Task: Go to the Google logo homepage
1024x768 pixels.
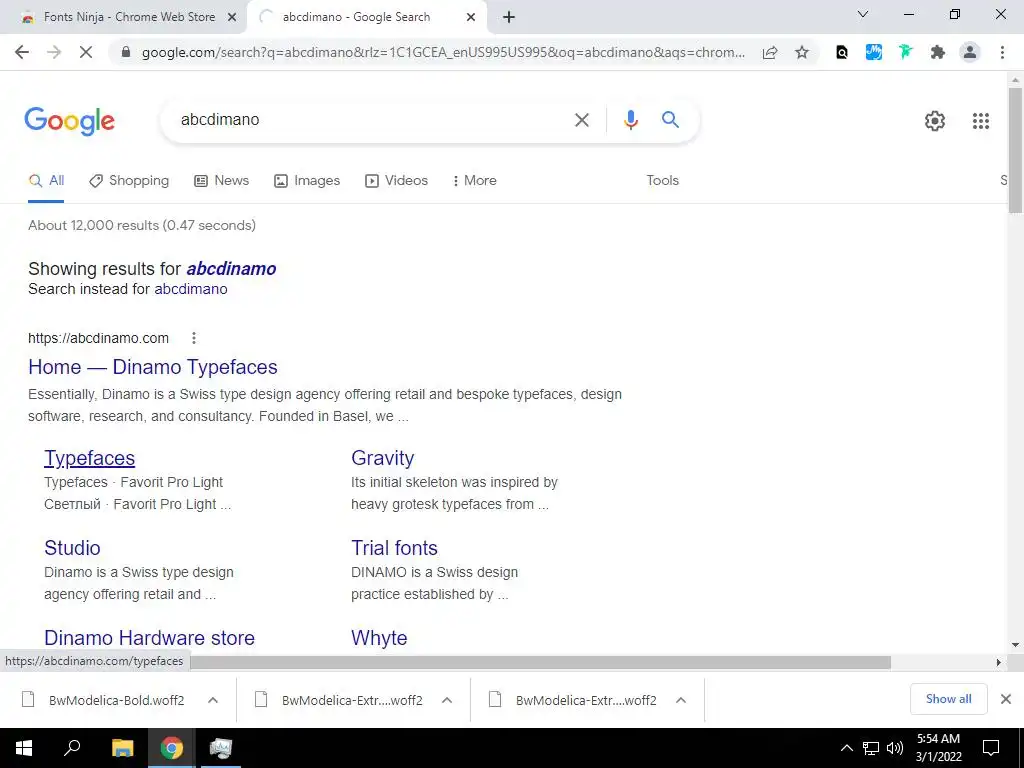Action: point(70,121)
